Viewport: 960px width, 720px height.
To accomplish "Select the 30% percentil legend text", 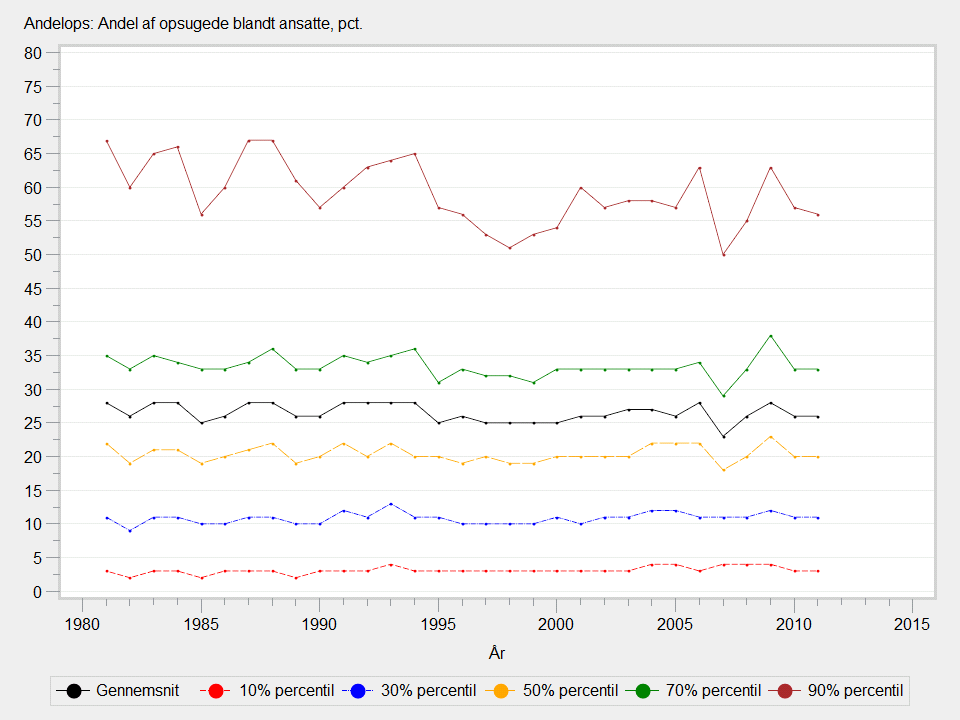I will pyautogui.click(x=426, y=691).
